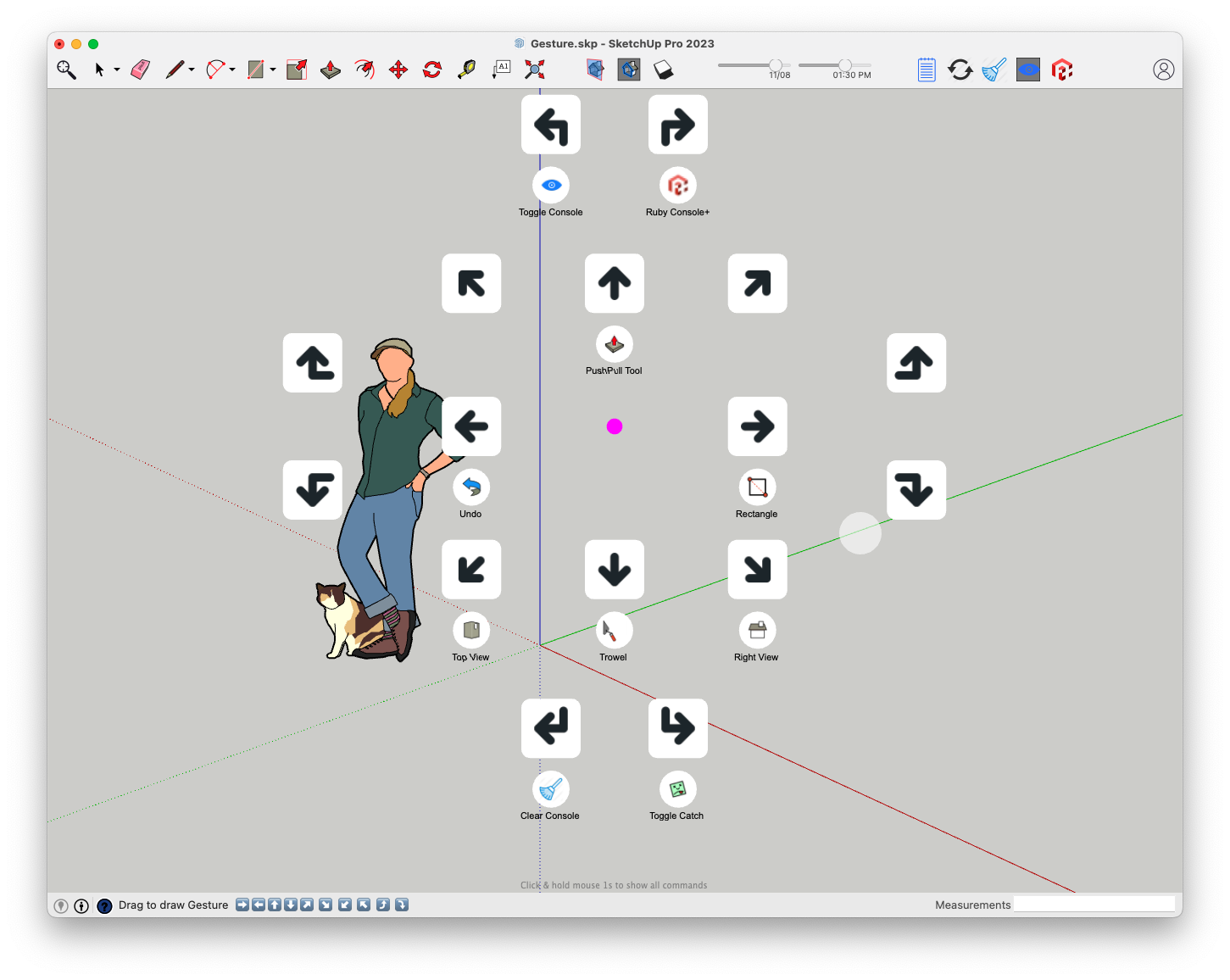Image resolution: width=1230 pixels, height=980 pixels.
Task: Toggle the blue eye console button in toolbar
Action: click(1028, 70)
